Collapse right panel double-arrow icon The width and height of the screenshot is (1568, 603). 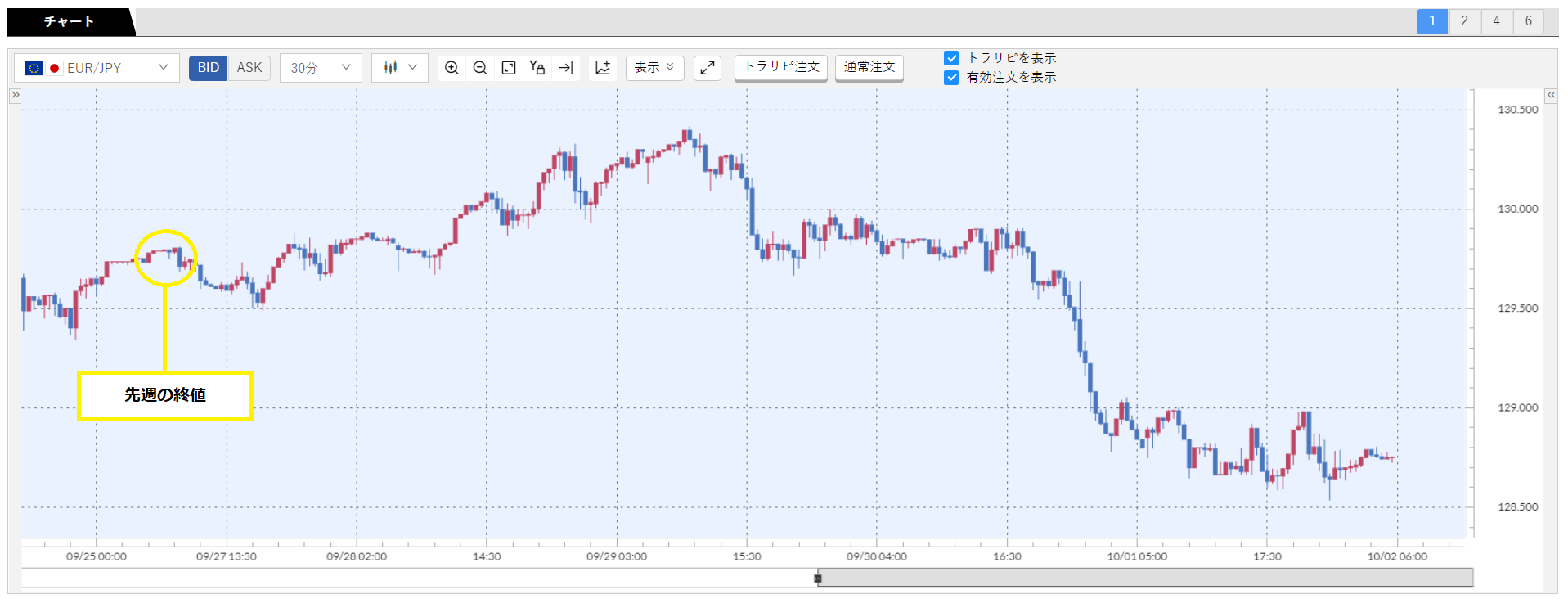tap(1551, 95)
